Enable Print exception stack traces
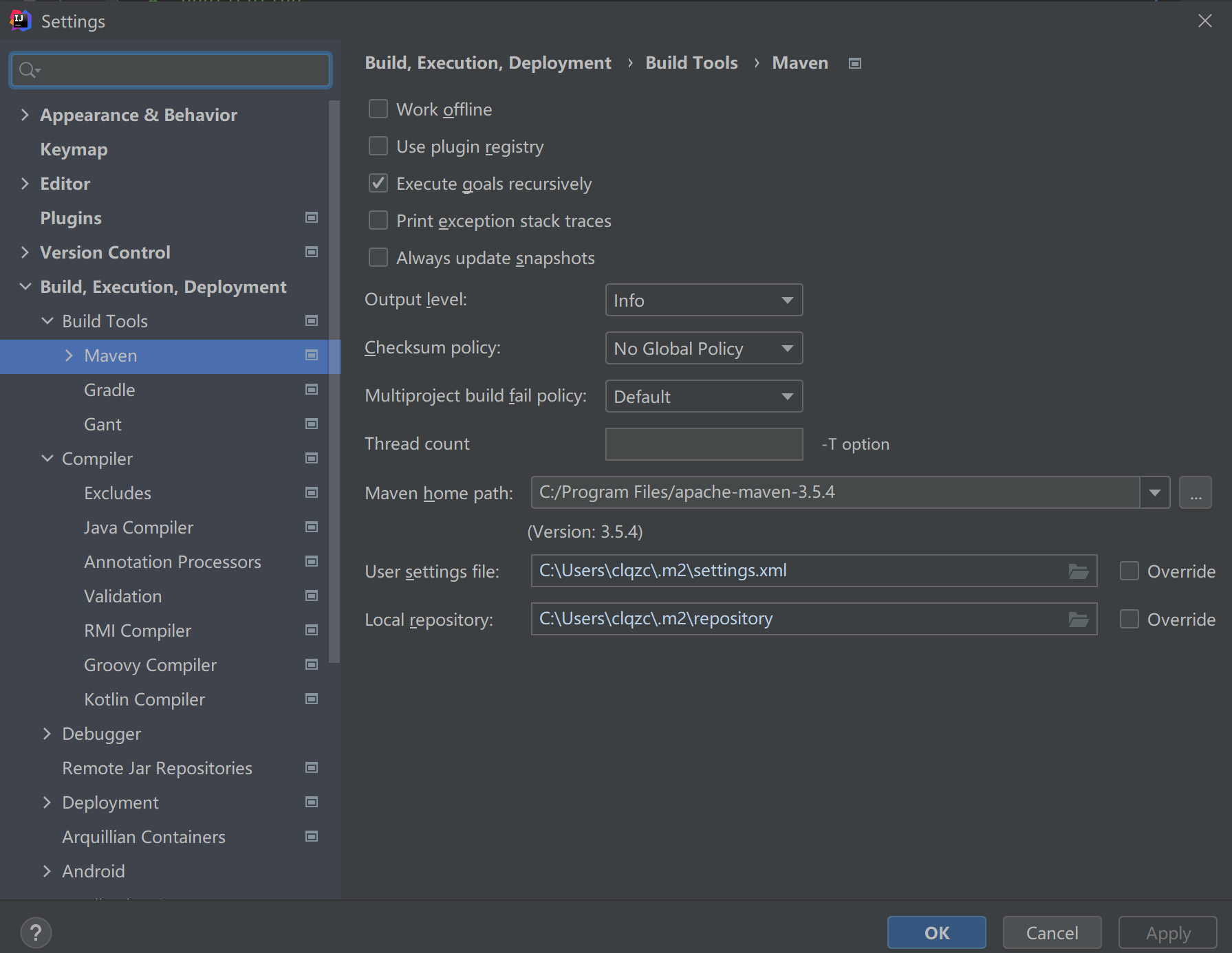This screenshot has width=1232, height=953. tap(378, 221)
